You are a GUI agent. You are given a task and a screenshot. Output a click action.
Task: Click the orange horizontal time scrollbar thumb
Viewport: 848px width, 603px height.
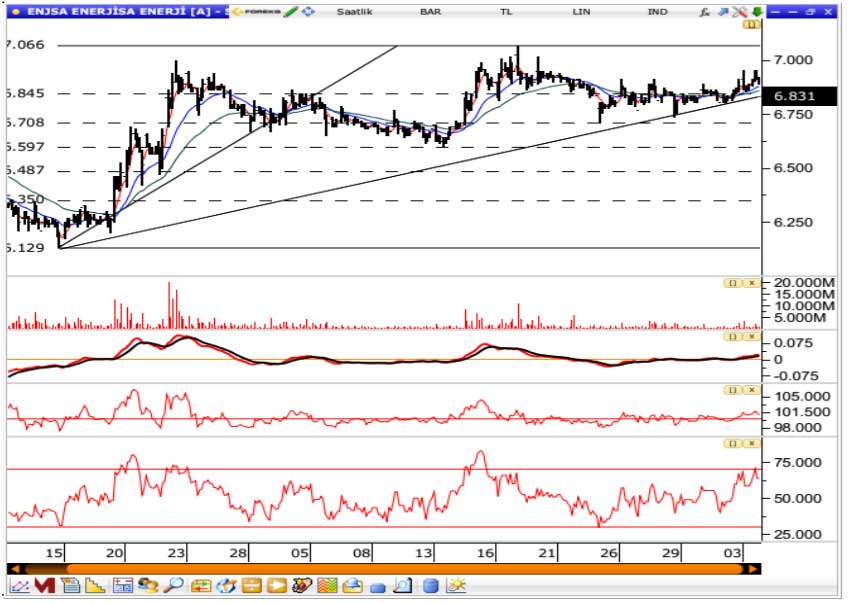pos(406,568)
